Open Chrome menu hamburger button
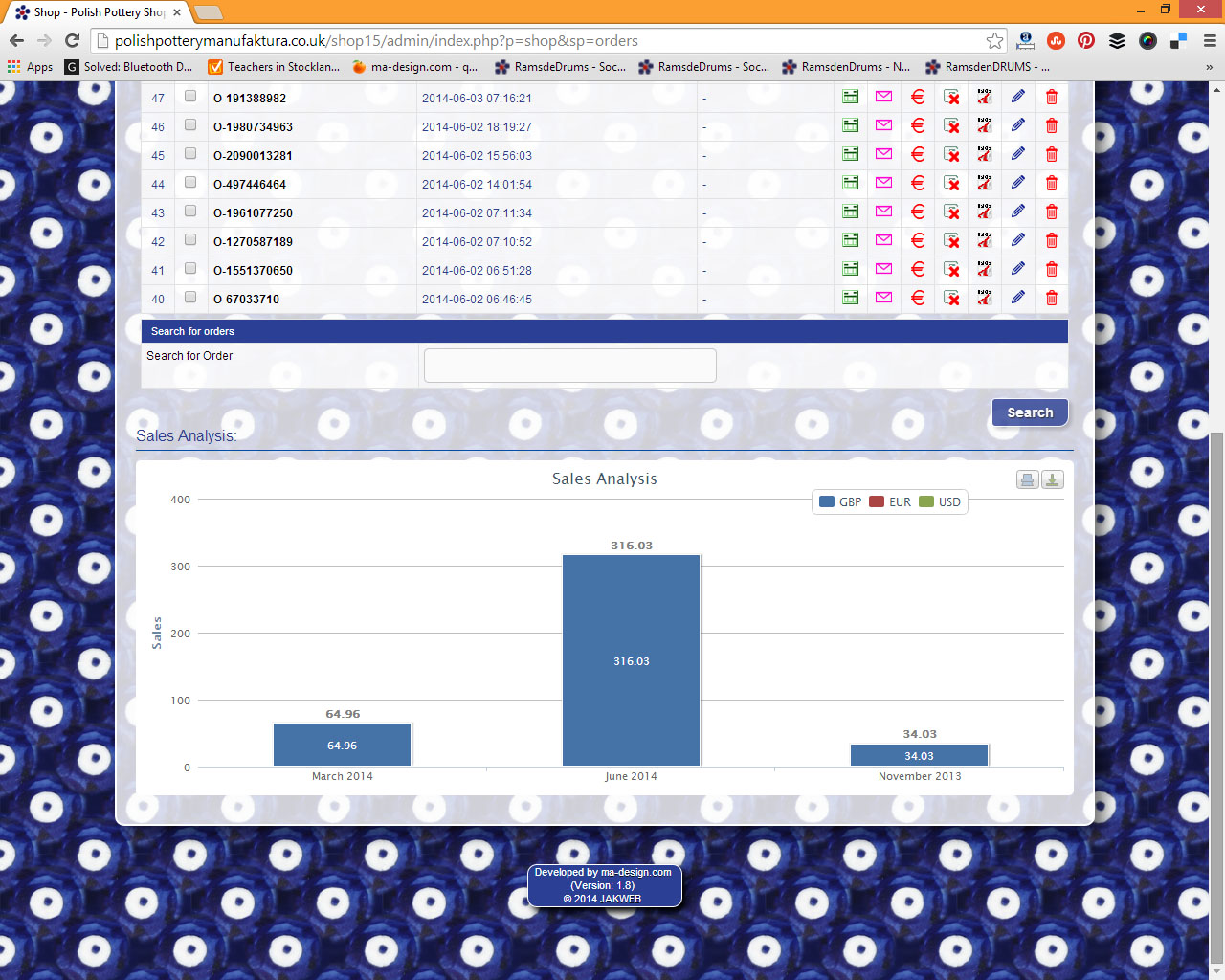The image size is (1225, 980). [1209, 41]
